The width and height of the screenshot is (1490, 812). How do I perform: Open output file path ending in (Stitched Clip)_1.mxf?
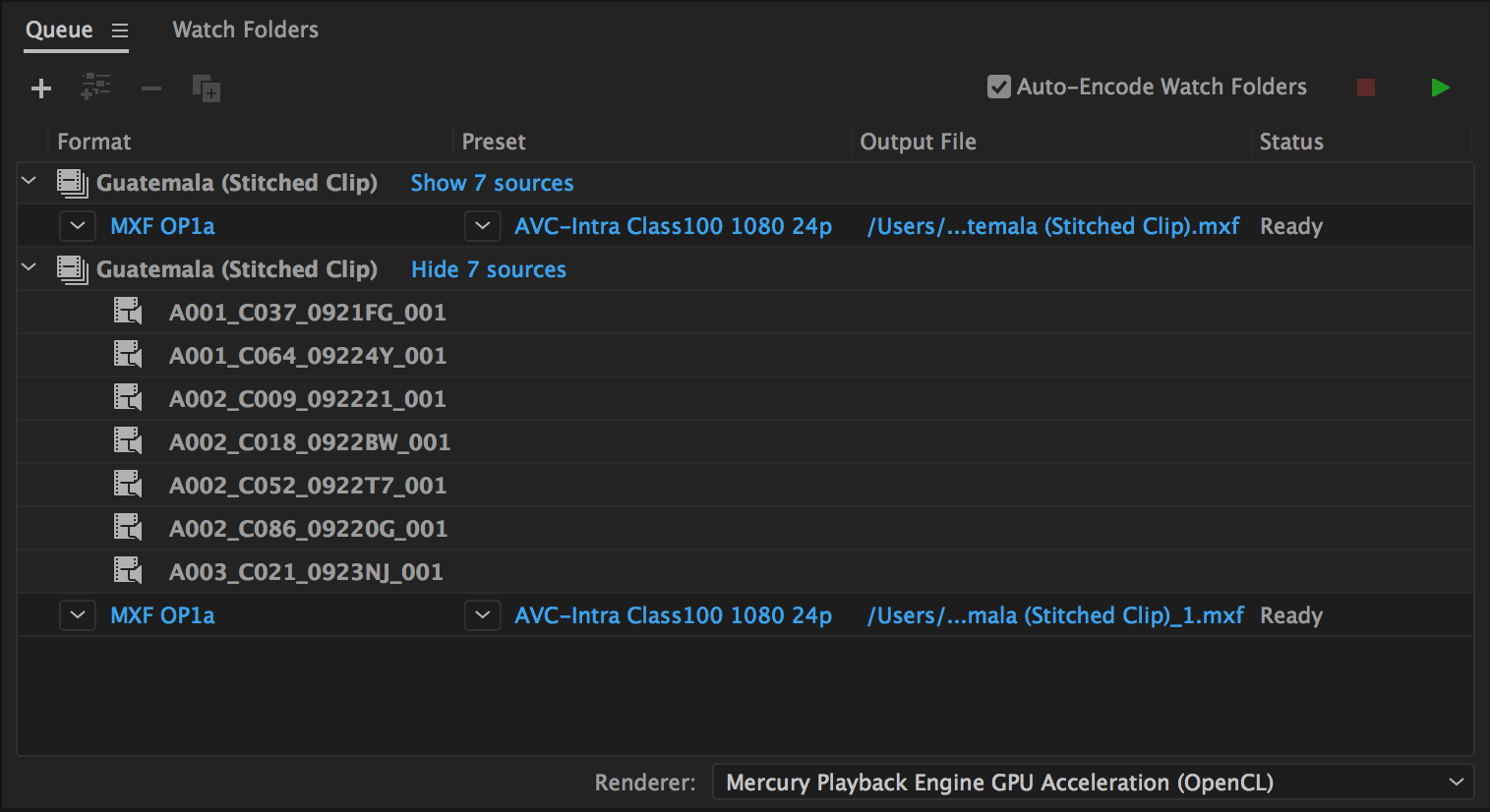[1054, 614]
